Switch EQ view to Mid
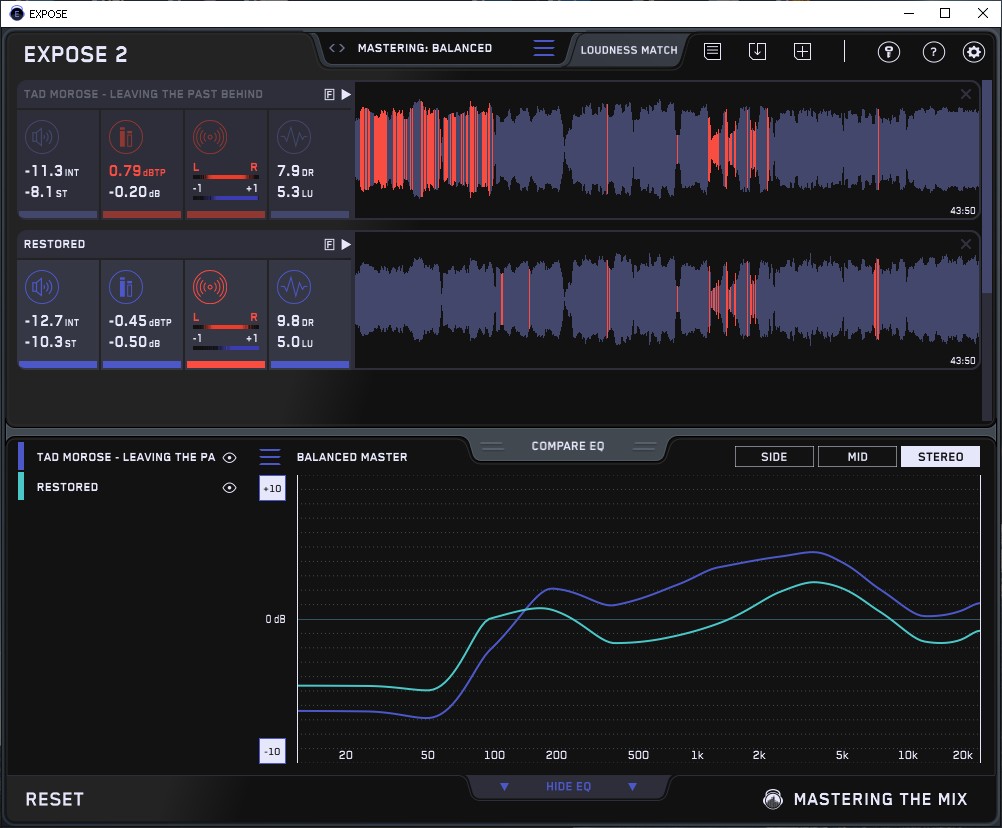This screenshot has height=828, width=1002. click(x=856, y=457)
